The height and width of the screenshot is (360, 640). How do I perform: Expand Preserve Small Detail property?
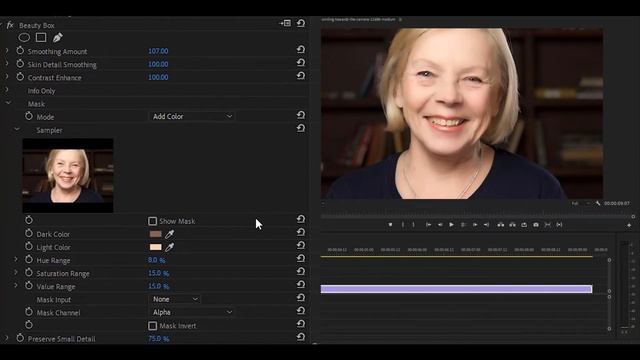coord(7,338)
